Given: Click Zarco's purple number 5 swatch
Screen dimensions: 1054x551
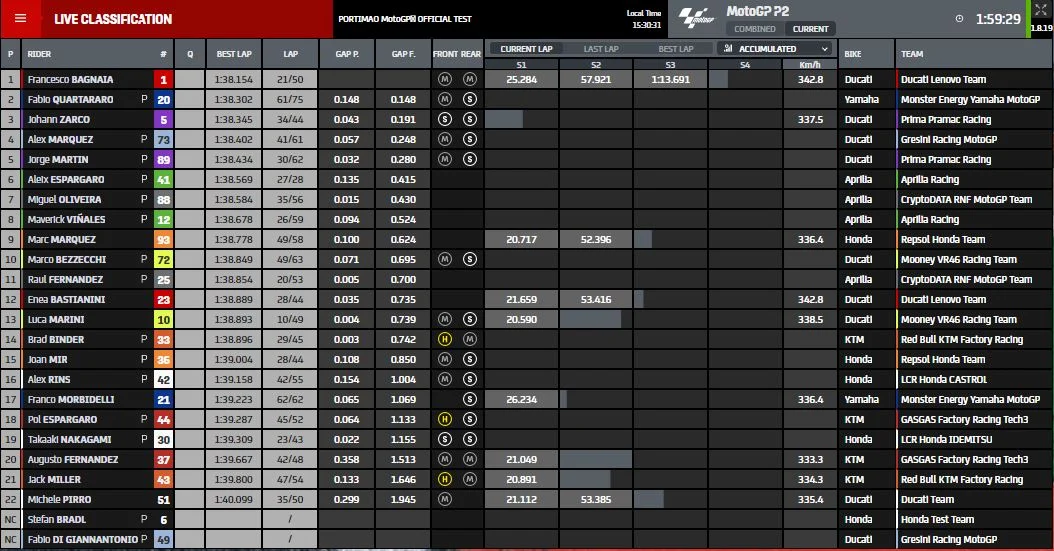Looking at the screenshot, I should 163,120.
